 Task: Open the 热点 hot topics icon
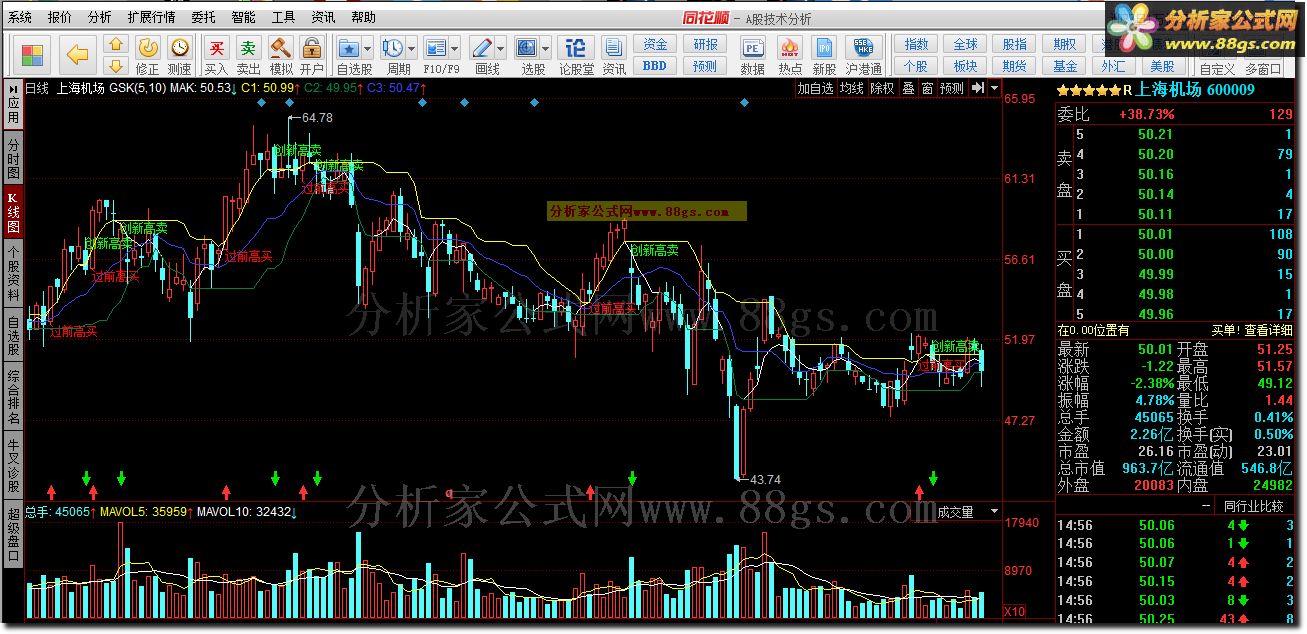790,55
